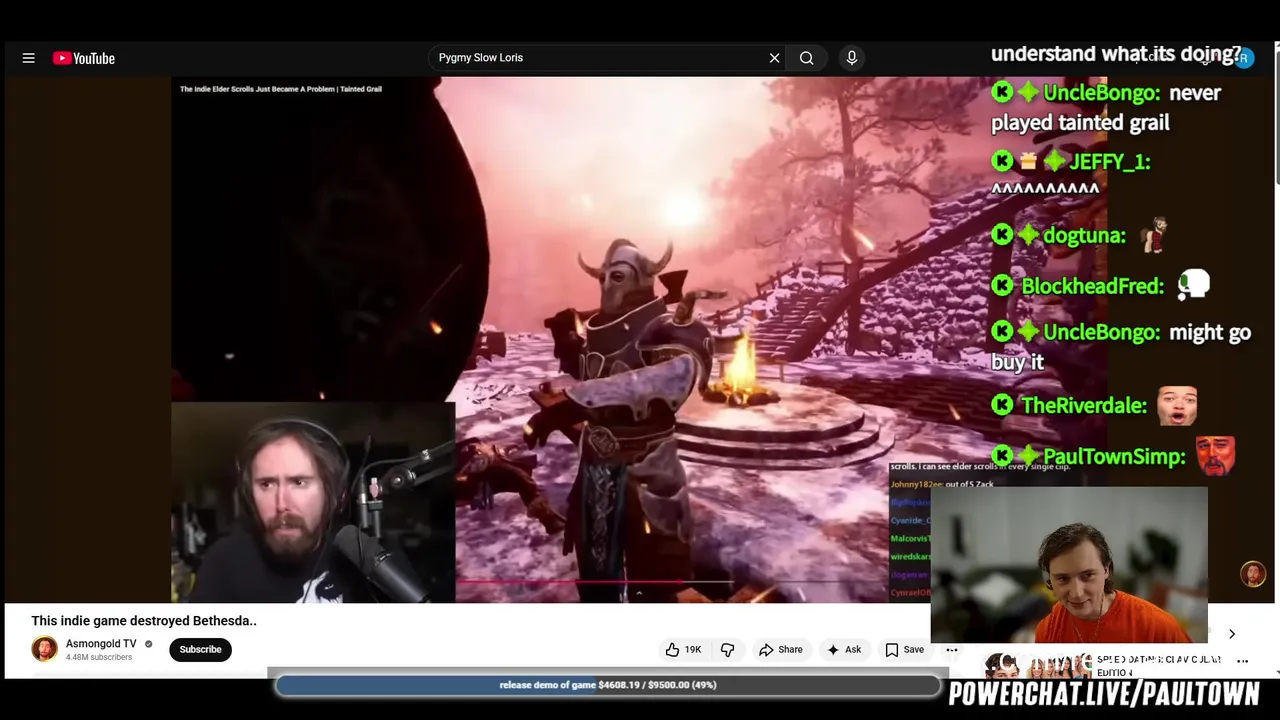Save the video to a playlist

pyautogui.click(x=904, y=650)
